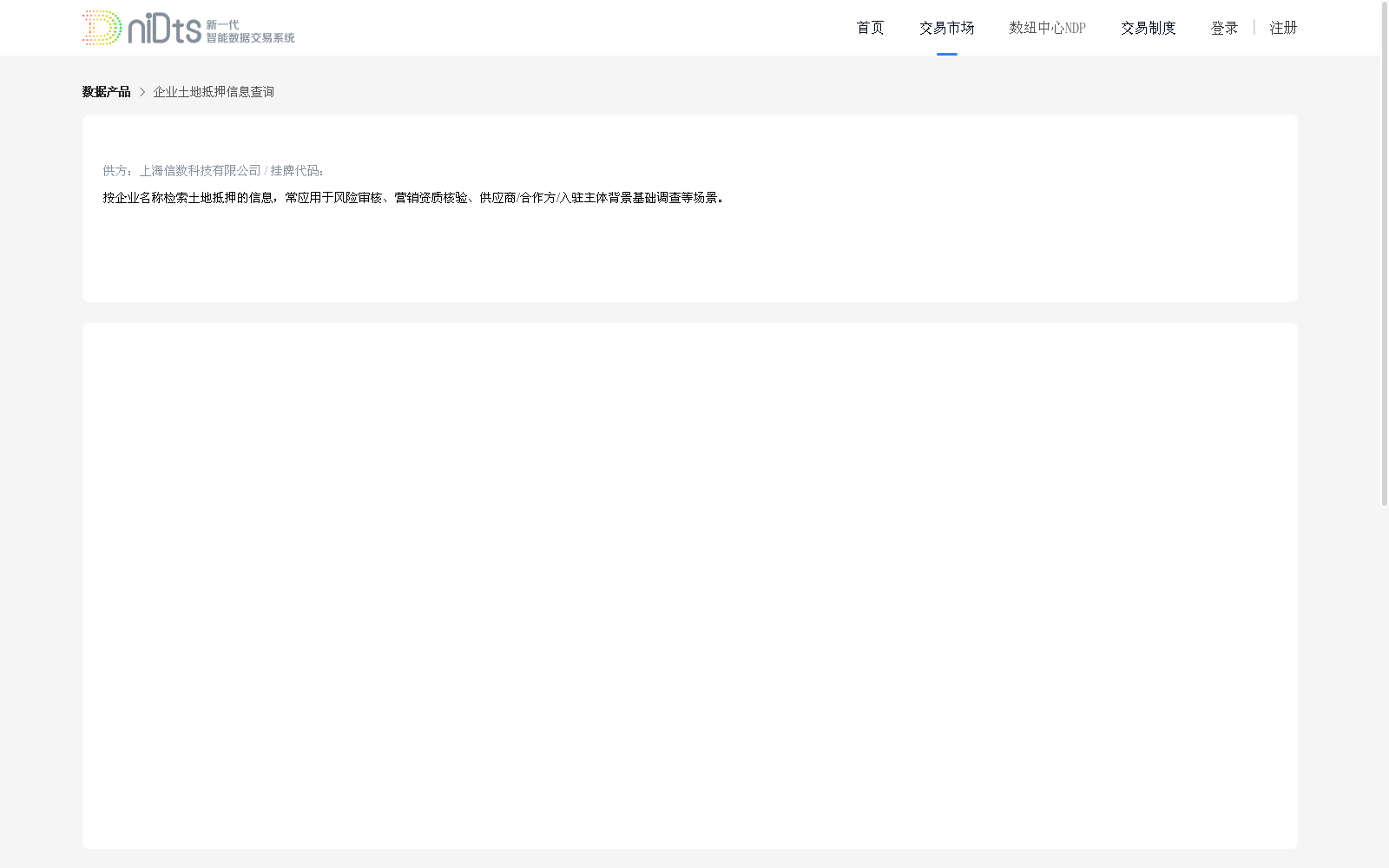Click the 登录 link

click(1224, 28)
